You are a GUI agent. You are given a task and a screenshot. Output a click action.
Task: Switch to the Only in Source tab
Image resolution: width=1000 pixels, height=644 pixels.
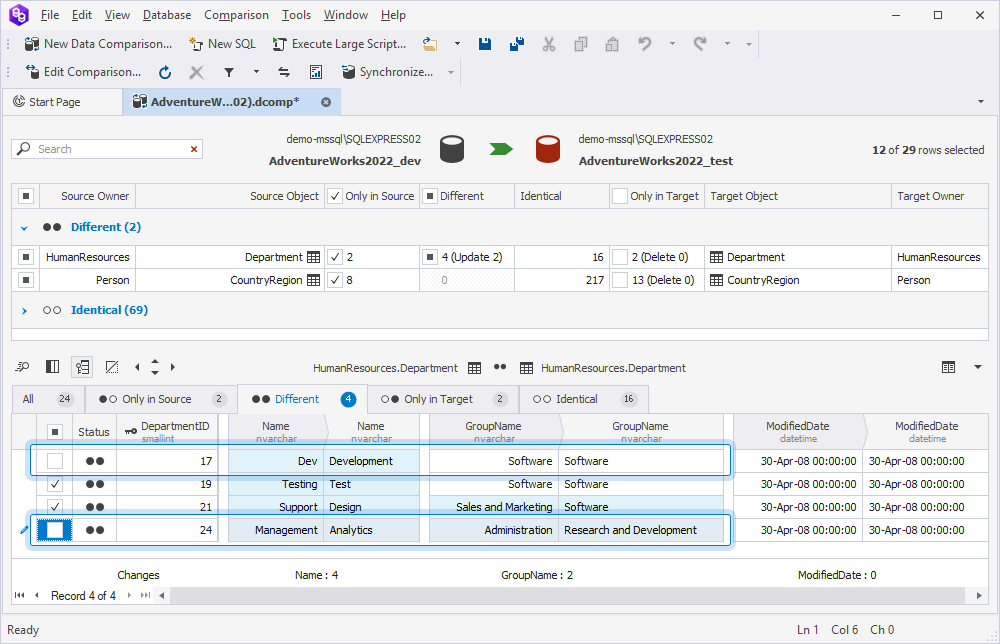point(157,399)
